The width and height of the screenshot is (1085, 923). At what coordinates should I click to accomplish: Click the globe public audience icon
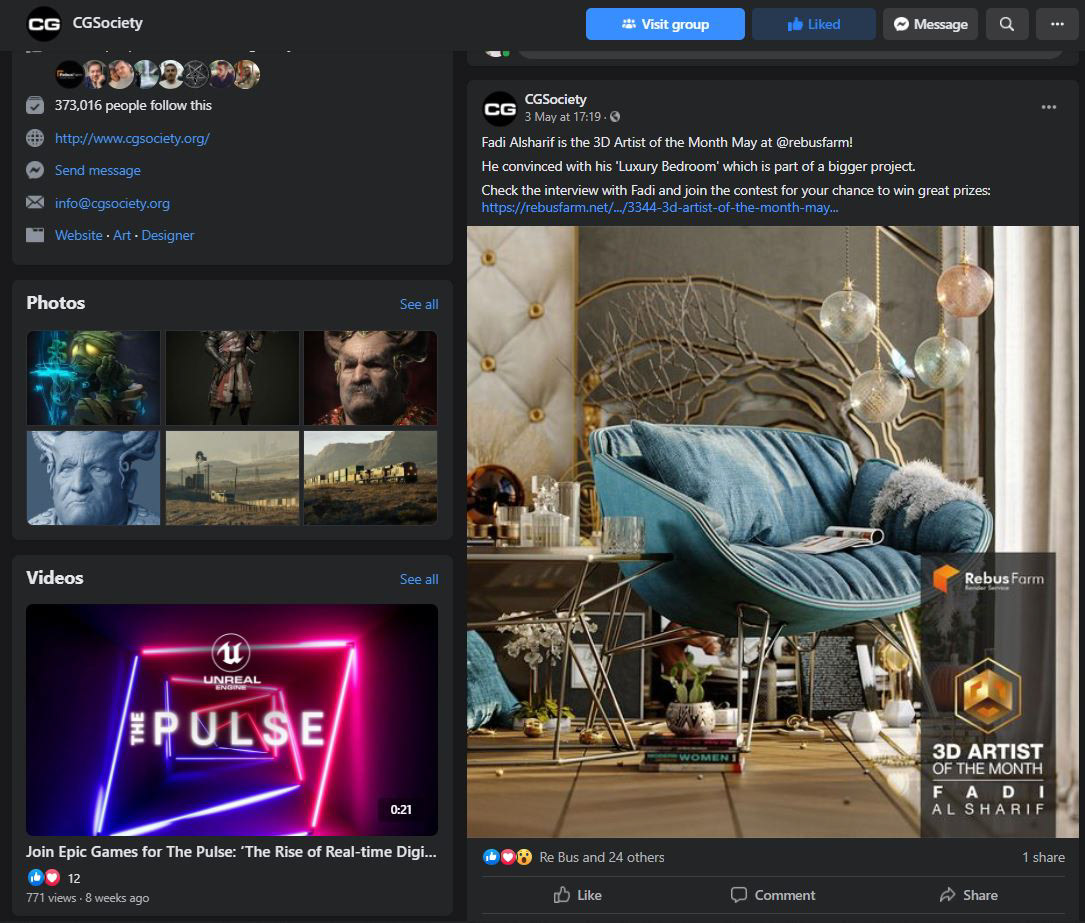click(614, 117)
